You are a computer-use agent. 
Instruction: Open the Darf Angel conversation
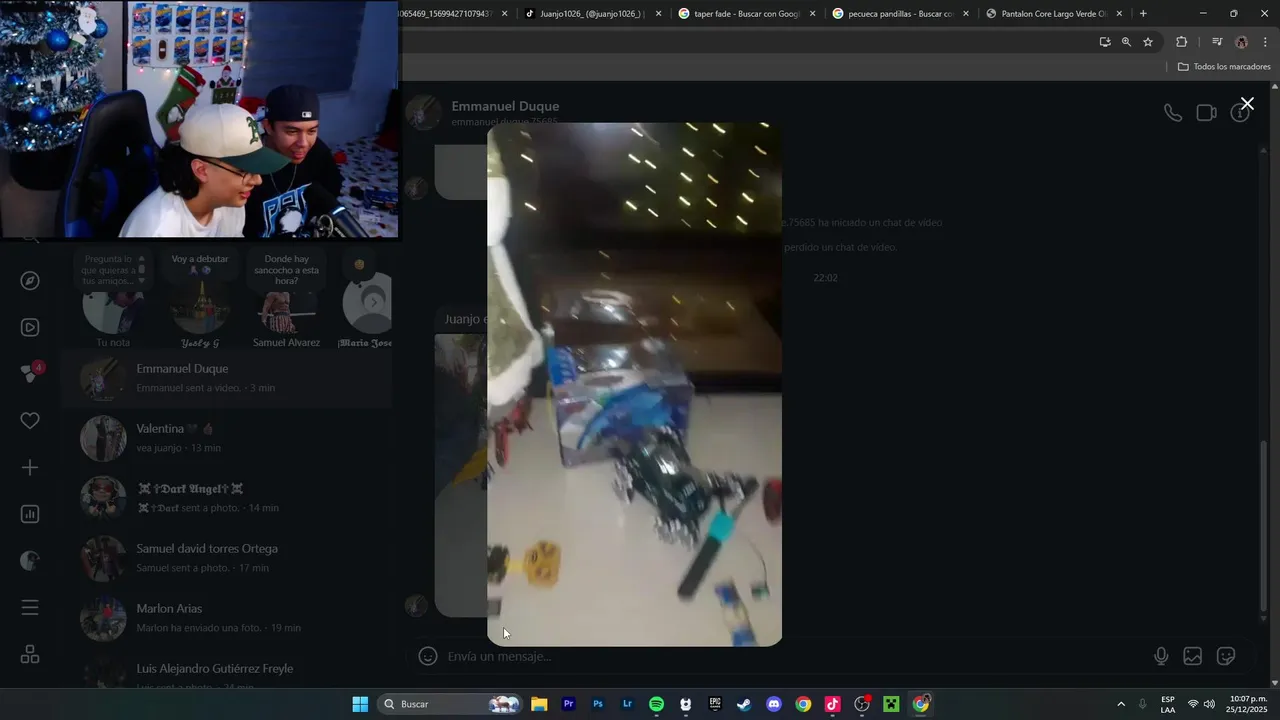pos(227,498)
